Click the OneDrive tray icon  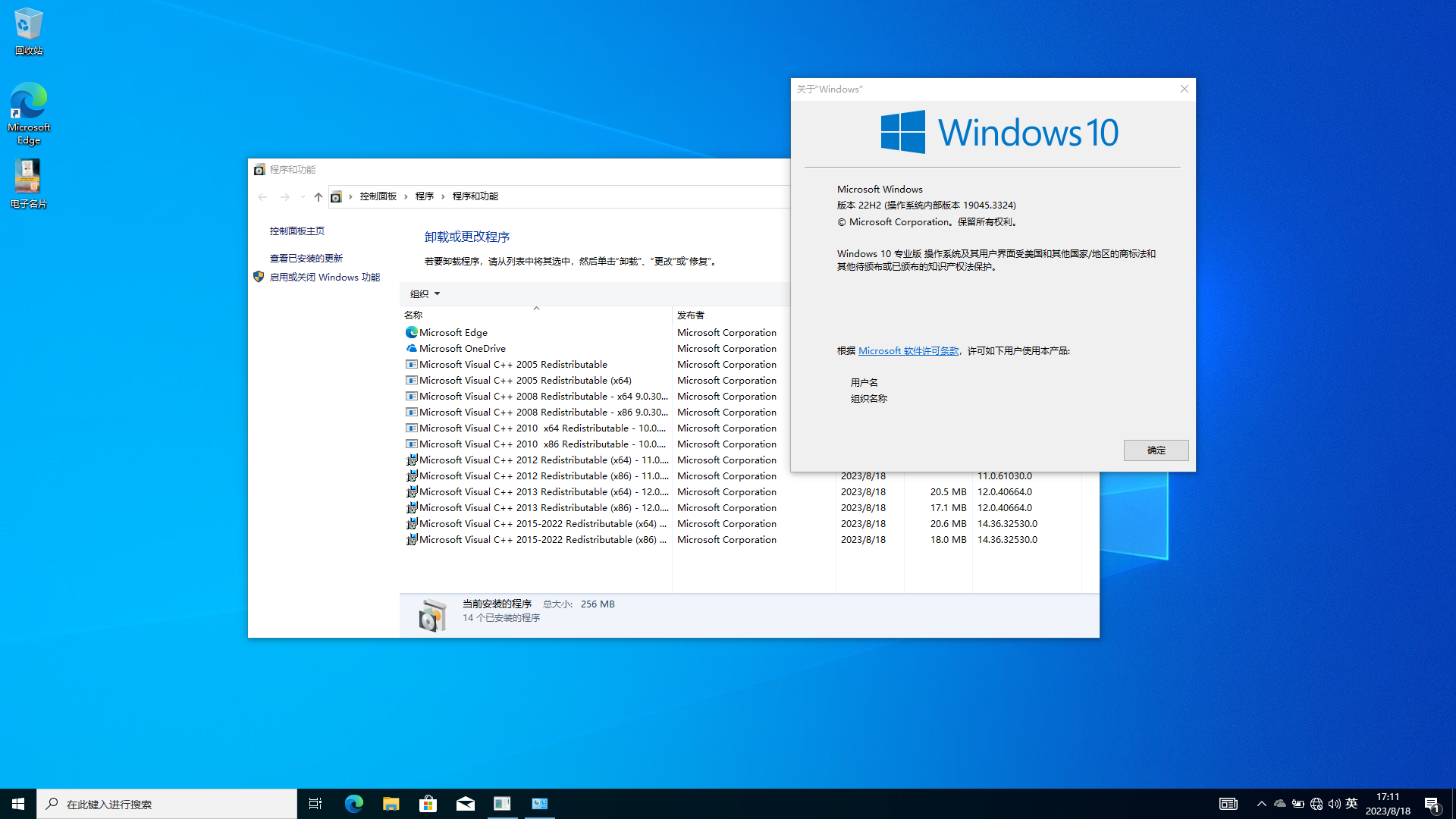[1280, 804]
